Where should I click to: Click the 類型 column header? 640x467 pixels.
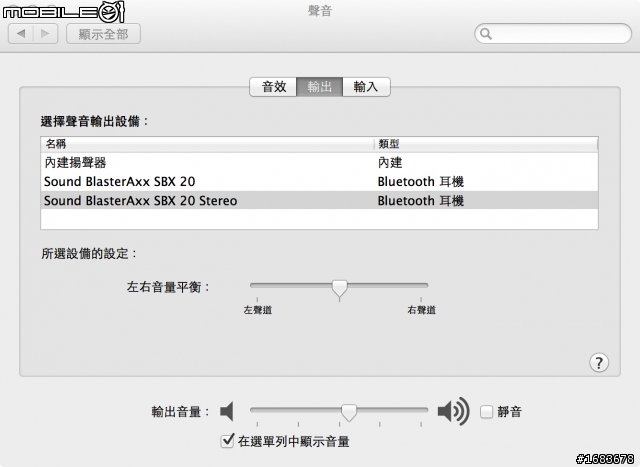pyautogui.click(x=486, y=144)
